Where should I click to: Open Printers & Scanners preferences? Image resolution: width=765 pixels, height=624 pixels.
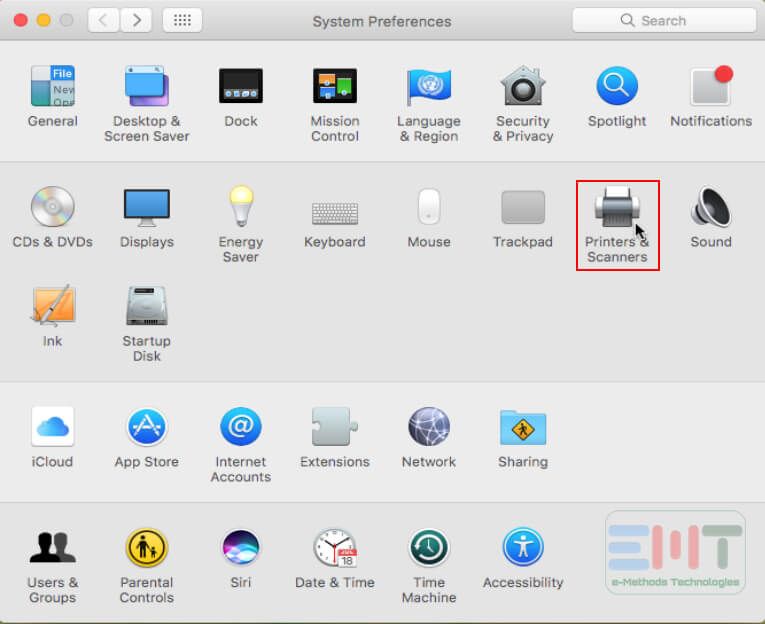(x=616, y=208)
